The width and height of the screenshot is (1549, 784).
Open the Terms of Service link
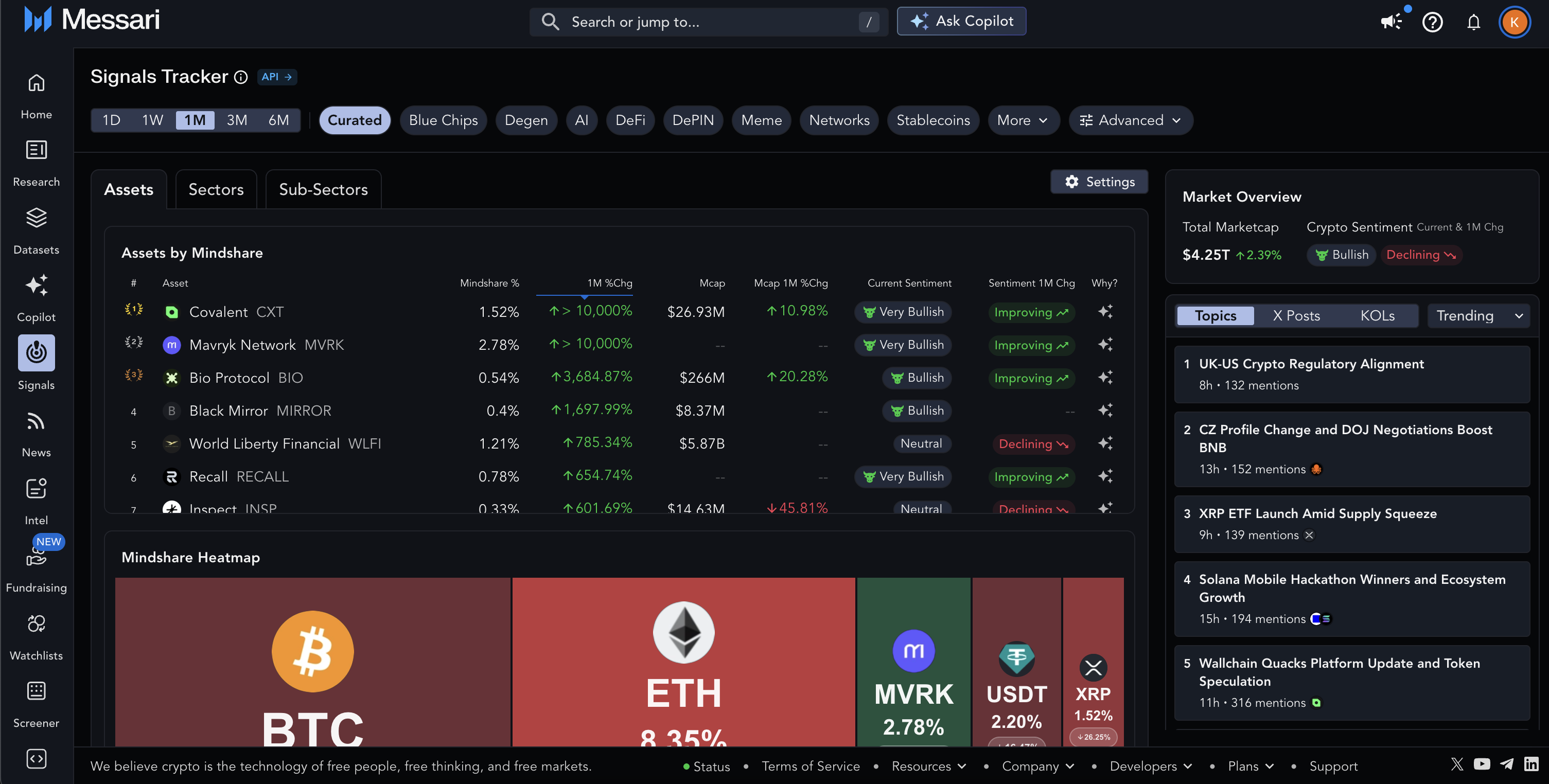pos(811,766)
